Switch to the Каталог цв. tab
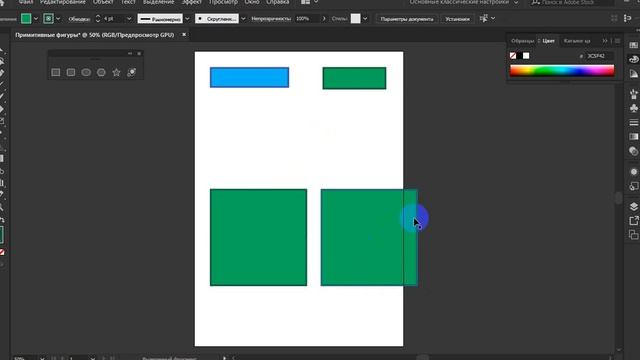Screen dimensions: 640x360 click(x=577, y=41)
